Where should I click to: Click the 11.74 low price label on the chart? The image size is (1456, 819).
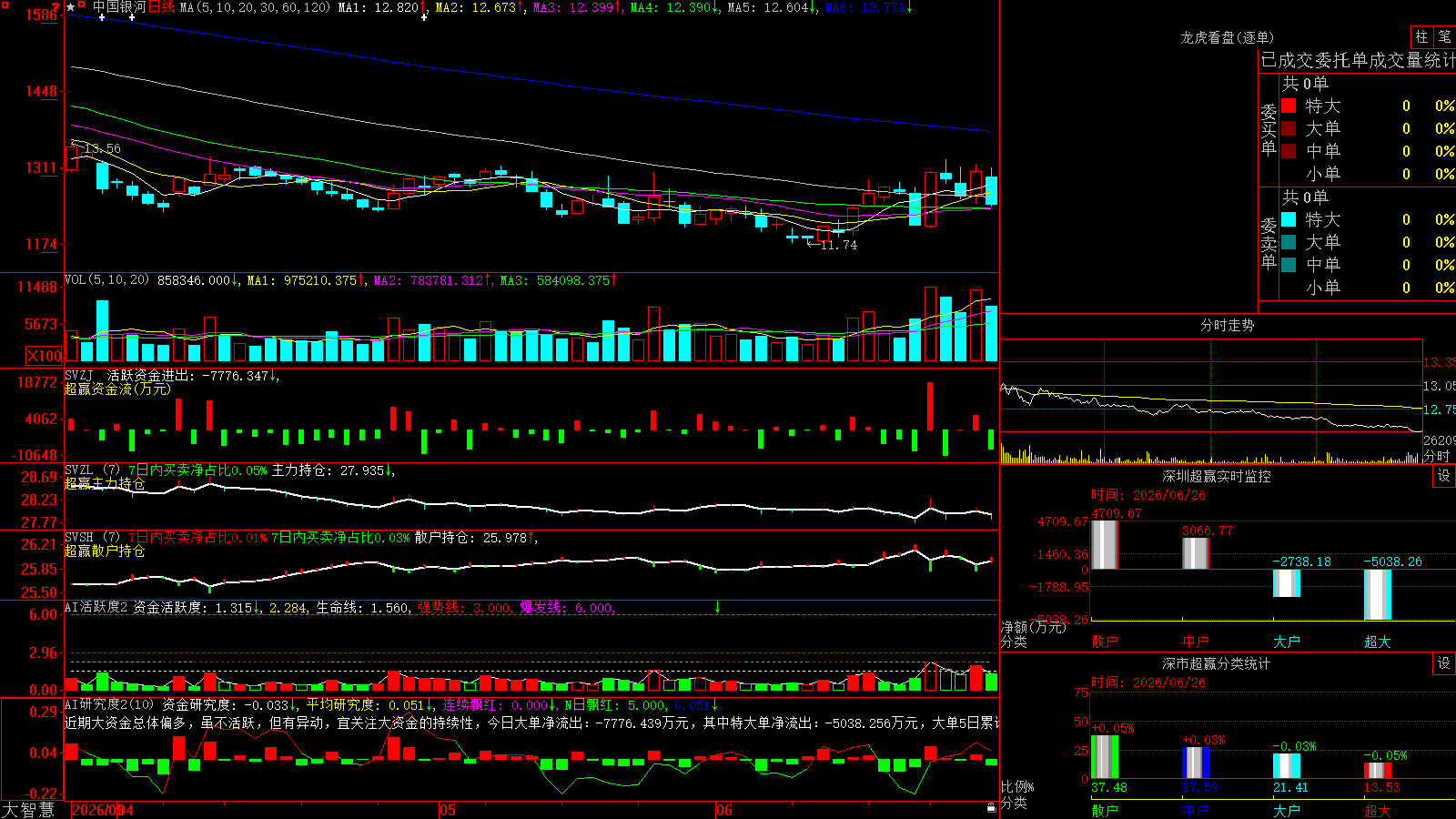tap(838, 245)
